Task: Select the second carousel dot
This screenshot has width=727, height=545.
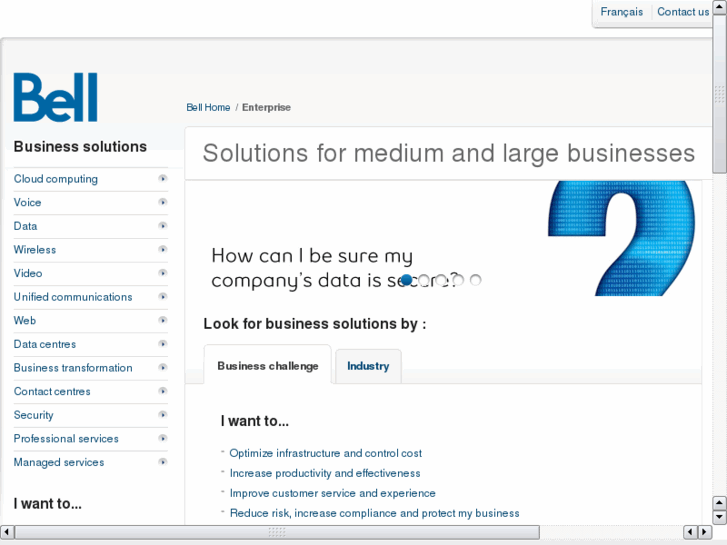Action: (x=423, y=280)
